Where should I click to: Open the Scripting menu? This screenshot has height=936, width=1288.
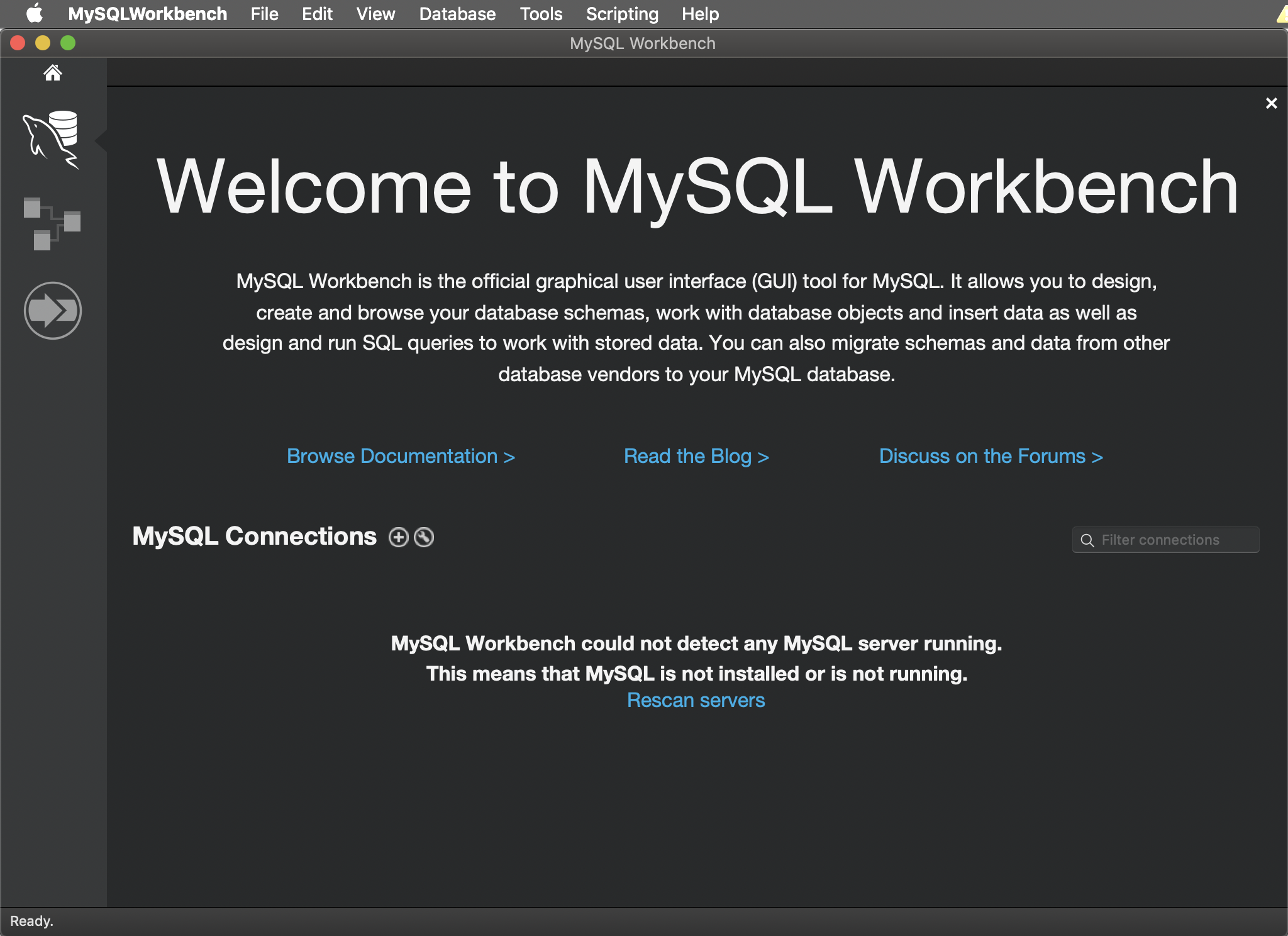coord(621,13)
